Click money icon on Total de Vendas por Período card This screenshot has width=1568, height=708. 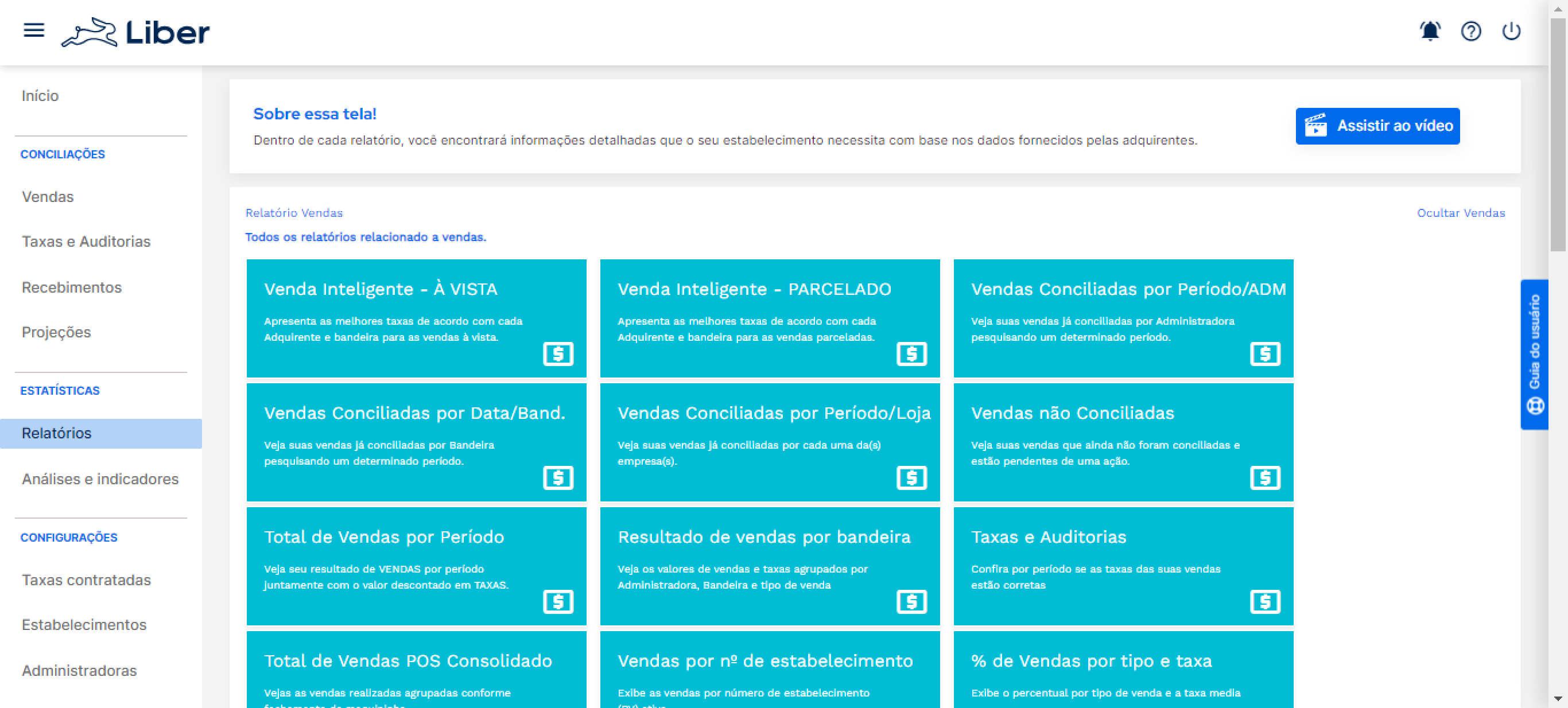pos(557,601)
